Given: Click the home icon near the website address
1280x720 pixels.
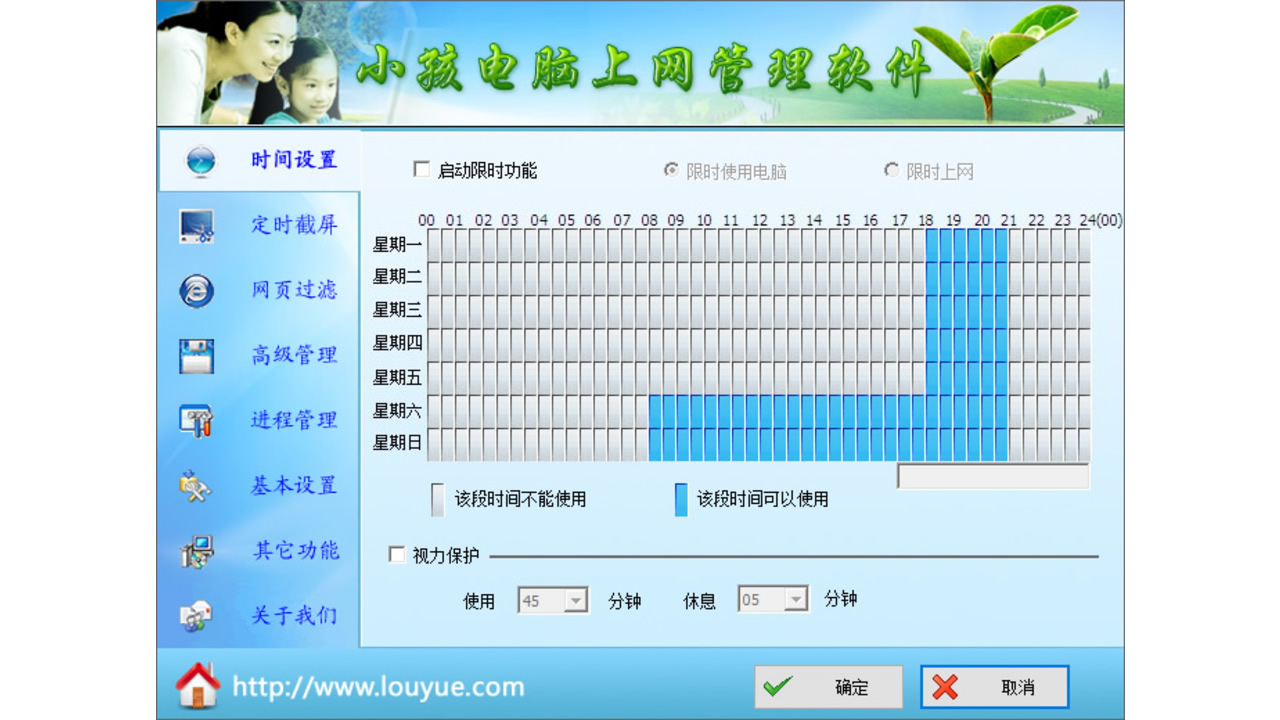Looking at the screenshot, I should pyautogui.click(x=200, y=687).
